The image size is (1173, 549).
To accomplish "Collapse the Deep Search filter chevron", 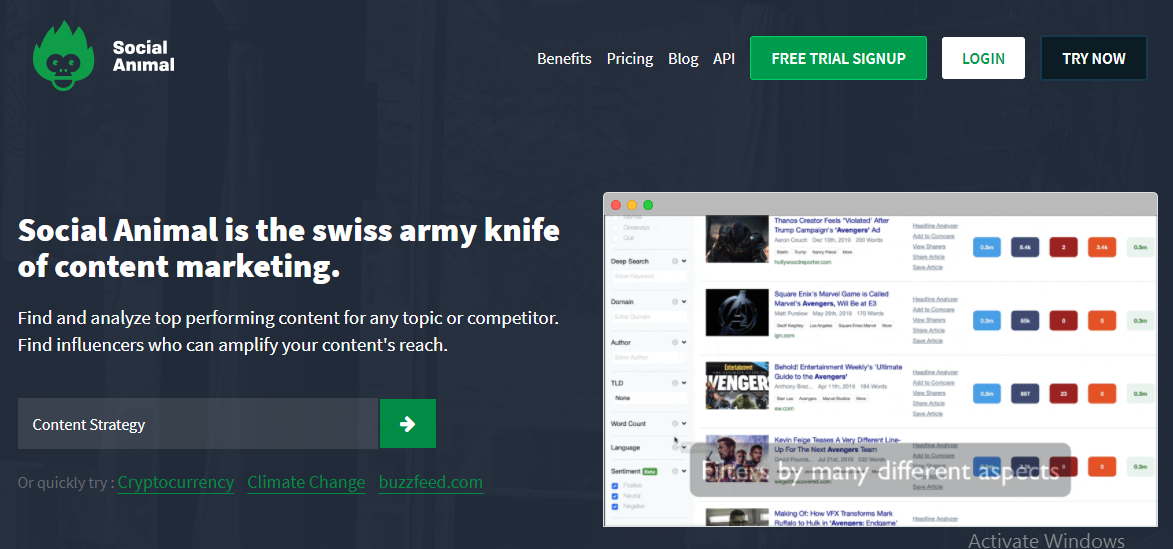I will [x=684, y=261].
